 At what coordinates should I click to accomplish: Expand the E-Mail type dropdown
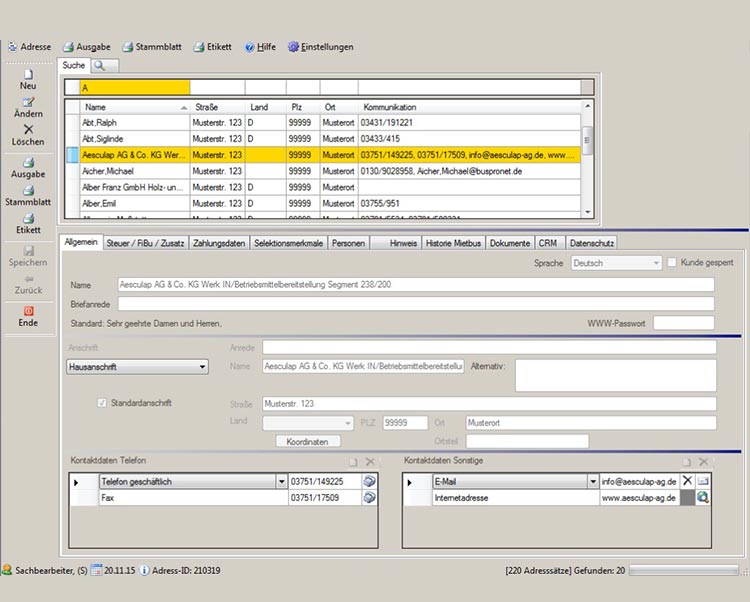[593, 482]
